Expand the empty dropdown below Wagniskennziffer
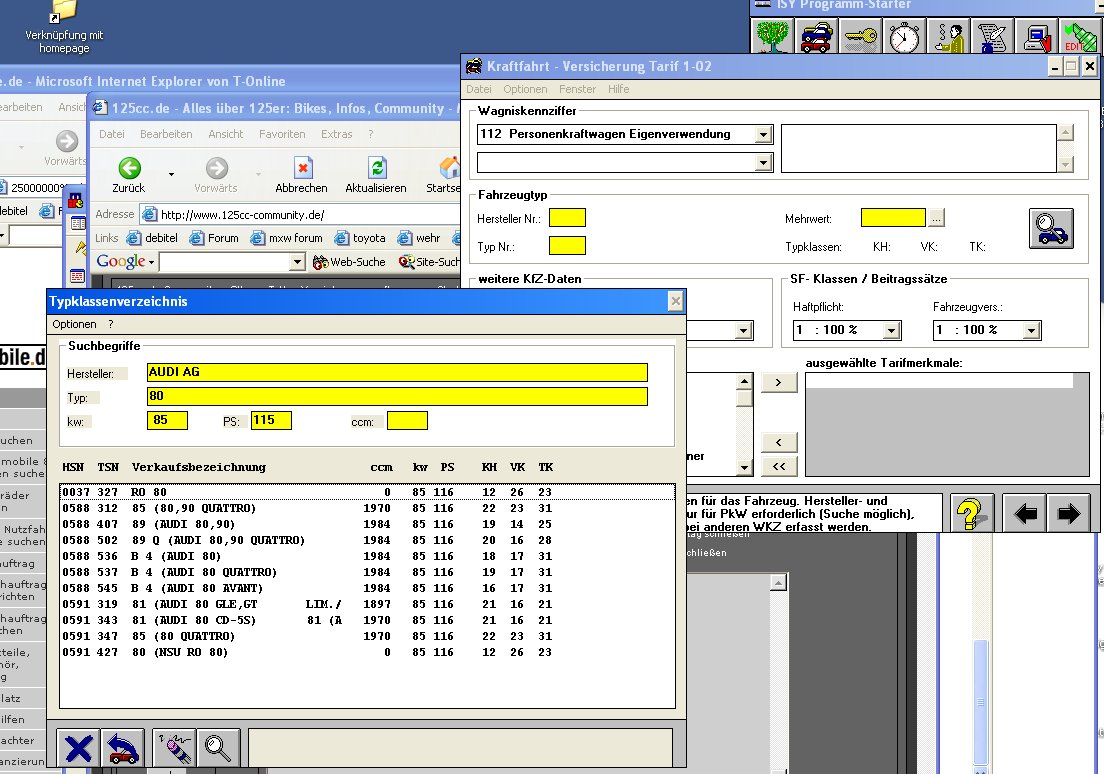The width and height of the screenshot is (1104, 774). pyautogui.click(x=763, y=163)
